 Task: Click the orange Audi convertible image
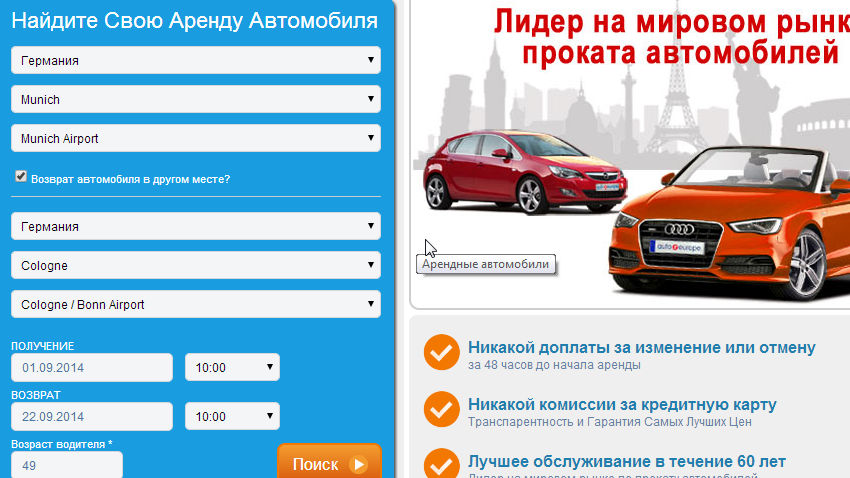[x=729, y=222]
